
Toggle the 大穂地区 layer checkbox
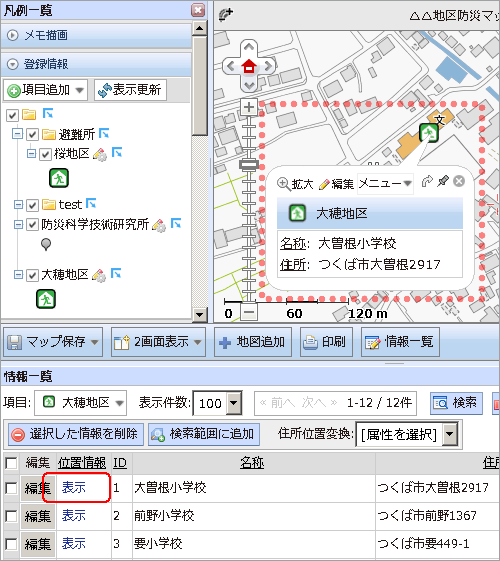point(33,275)
